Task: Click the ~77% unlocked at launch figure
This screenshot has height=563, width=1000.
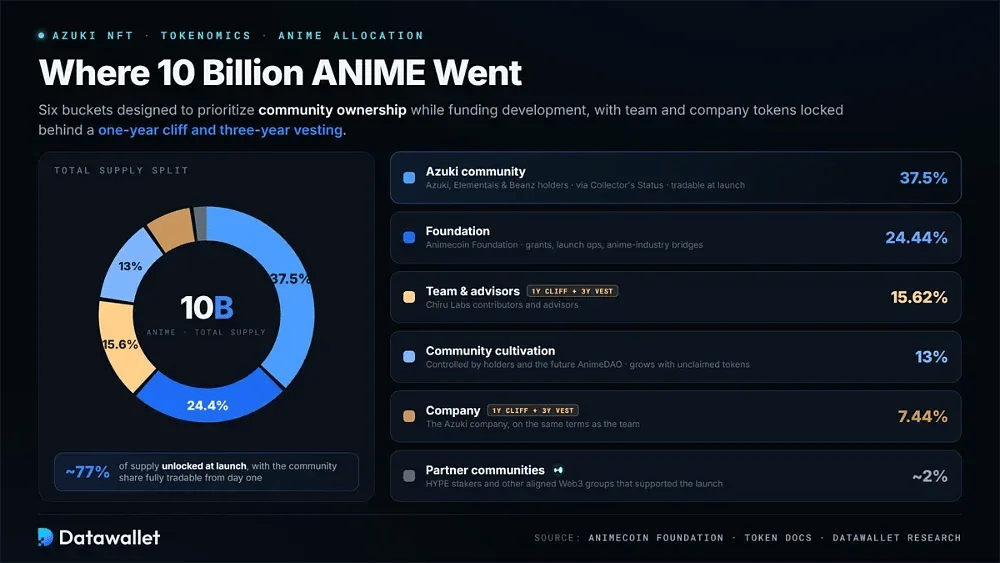Action: 87,472
